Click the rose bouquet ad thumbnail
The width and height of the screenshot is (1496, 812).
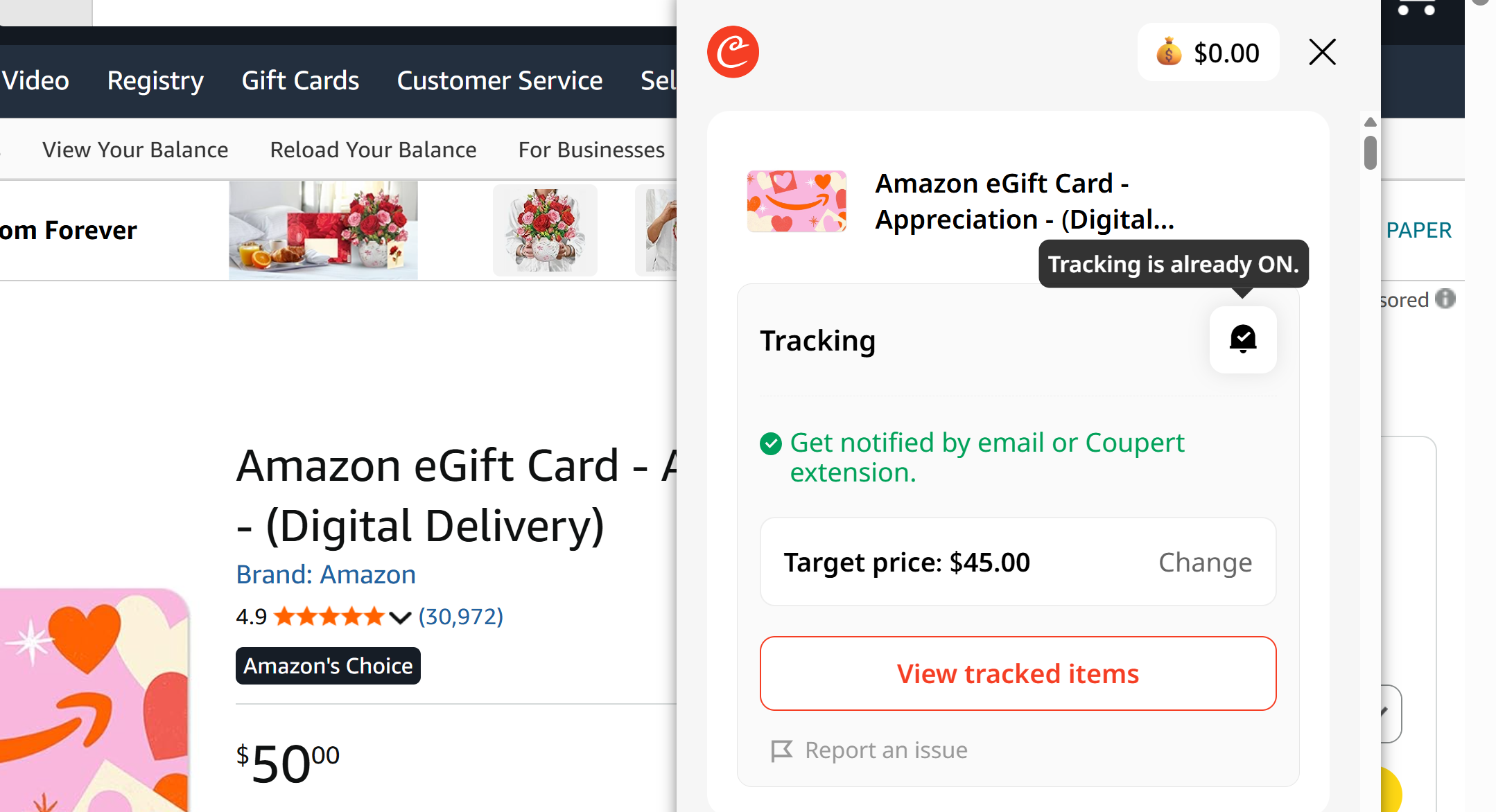point(545,231)
